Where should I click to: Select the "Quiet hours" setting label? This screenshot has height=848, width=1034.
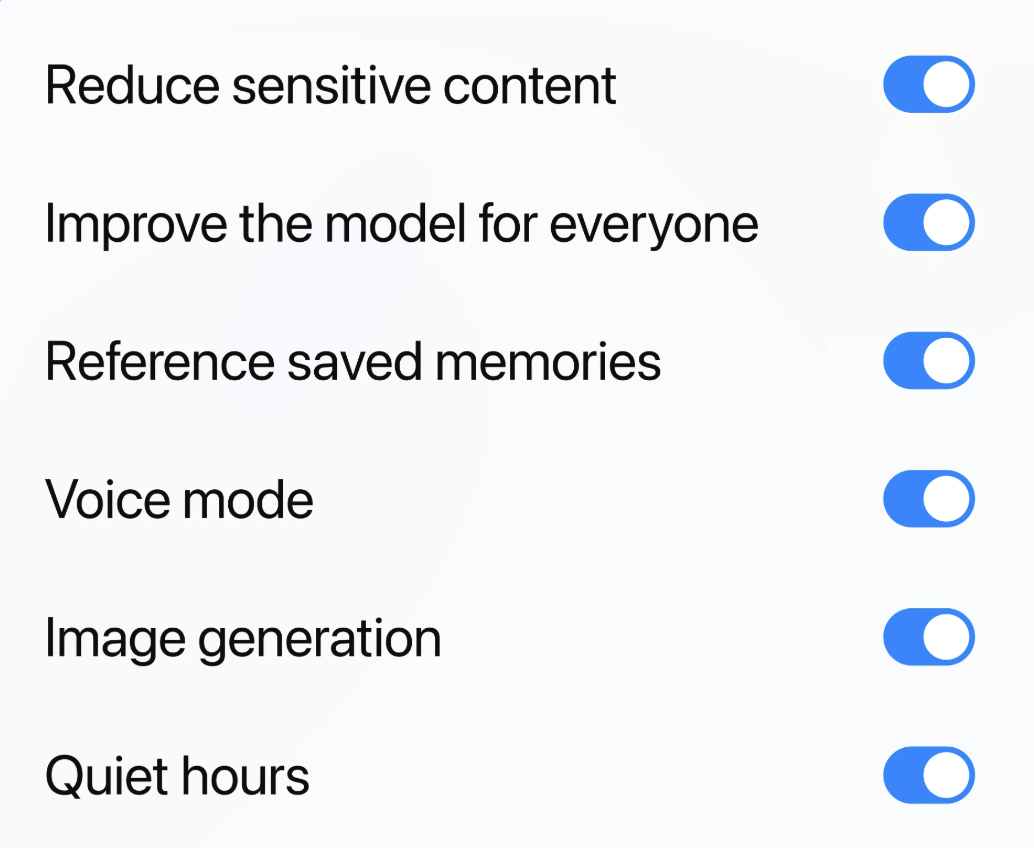click(x=177, y=776)
